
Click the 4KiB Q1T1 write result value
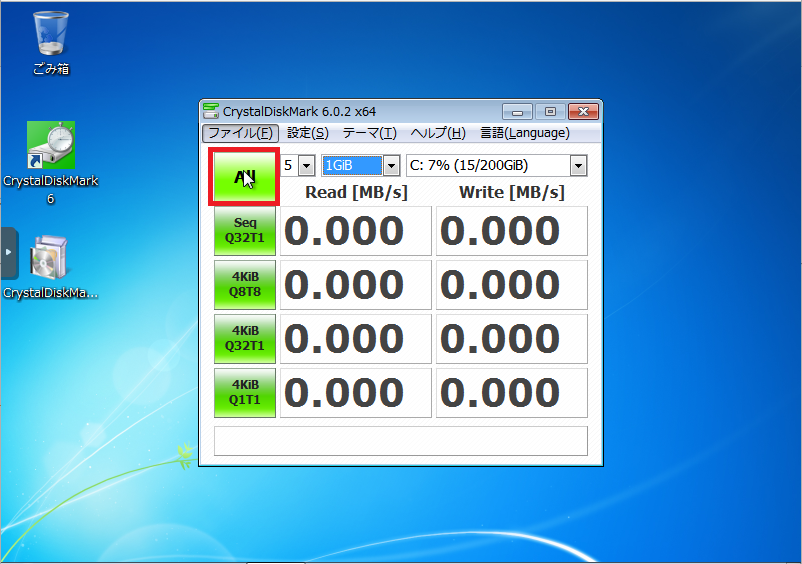tap(511, 393)
